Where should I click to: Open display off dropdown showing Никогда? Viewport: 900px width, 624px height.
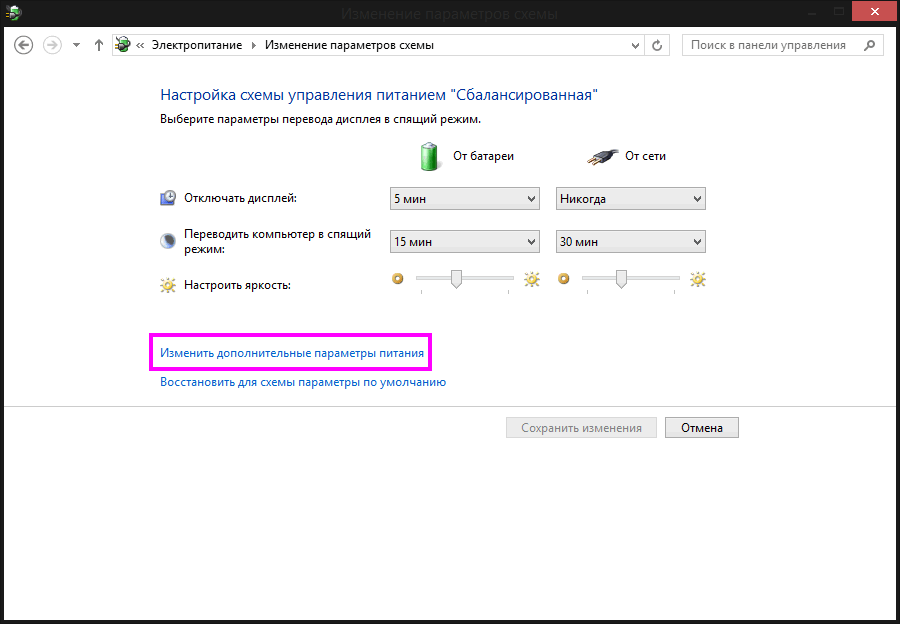630,199
